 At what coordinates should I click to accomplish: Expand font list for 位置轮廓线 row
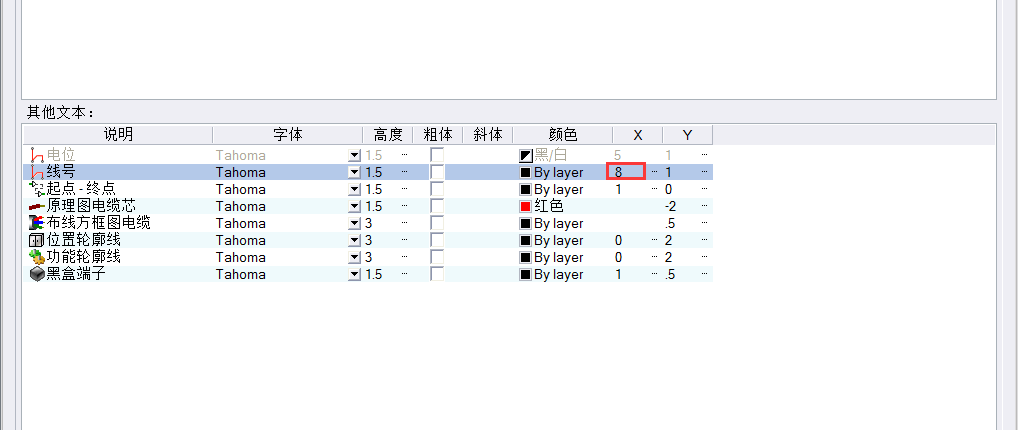354,240
